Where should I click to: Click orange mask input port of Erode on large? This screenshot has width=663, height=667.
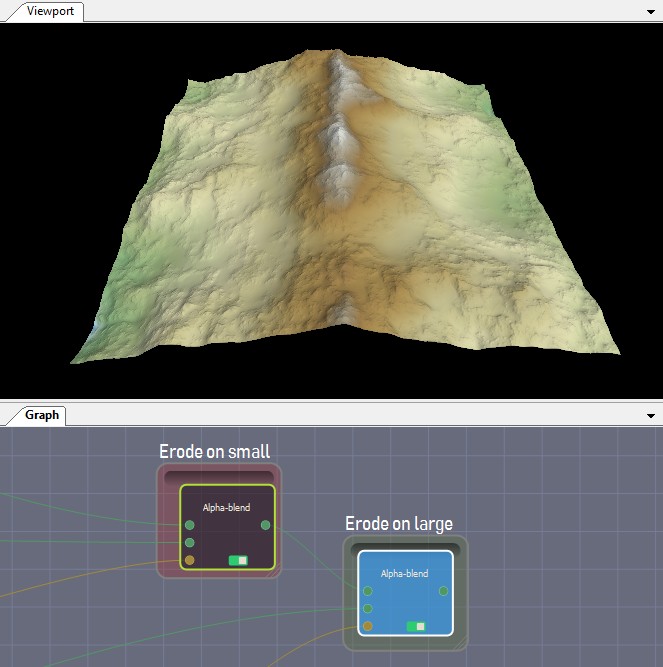368,626
